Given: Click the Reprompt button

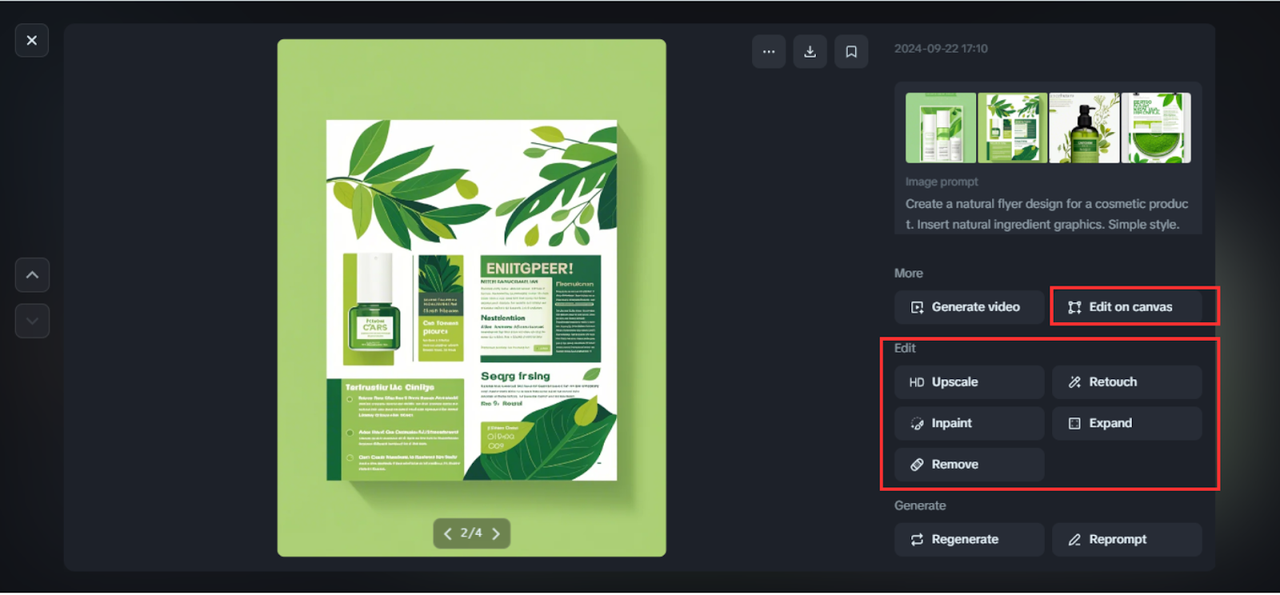Looking at the screenshot, I should 1127,539.
